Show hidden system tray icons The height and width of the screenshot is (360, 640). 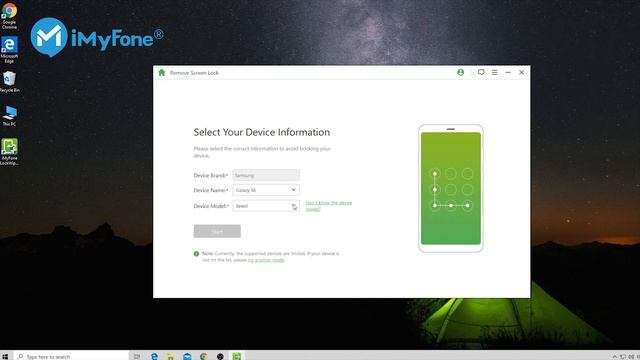pos(615,357)
